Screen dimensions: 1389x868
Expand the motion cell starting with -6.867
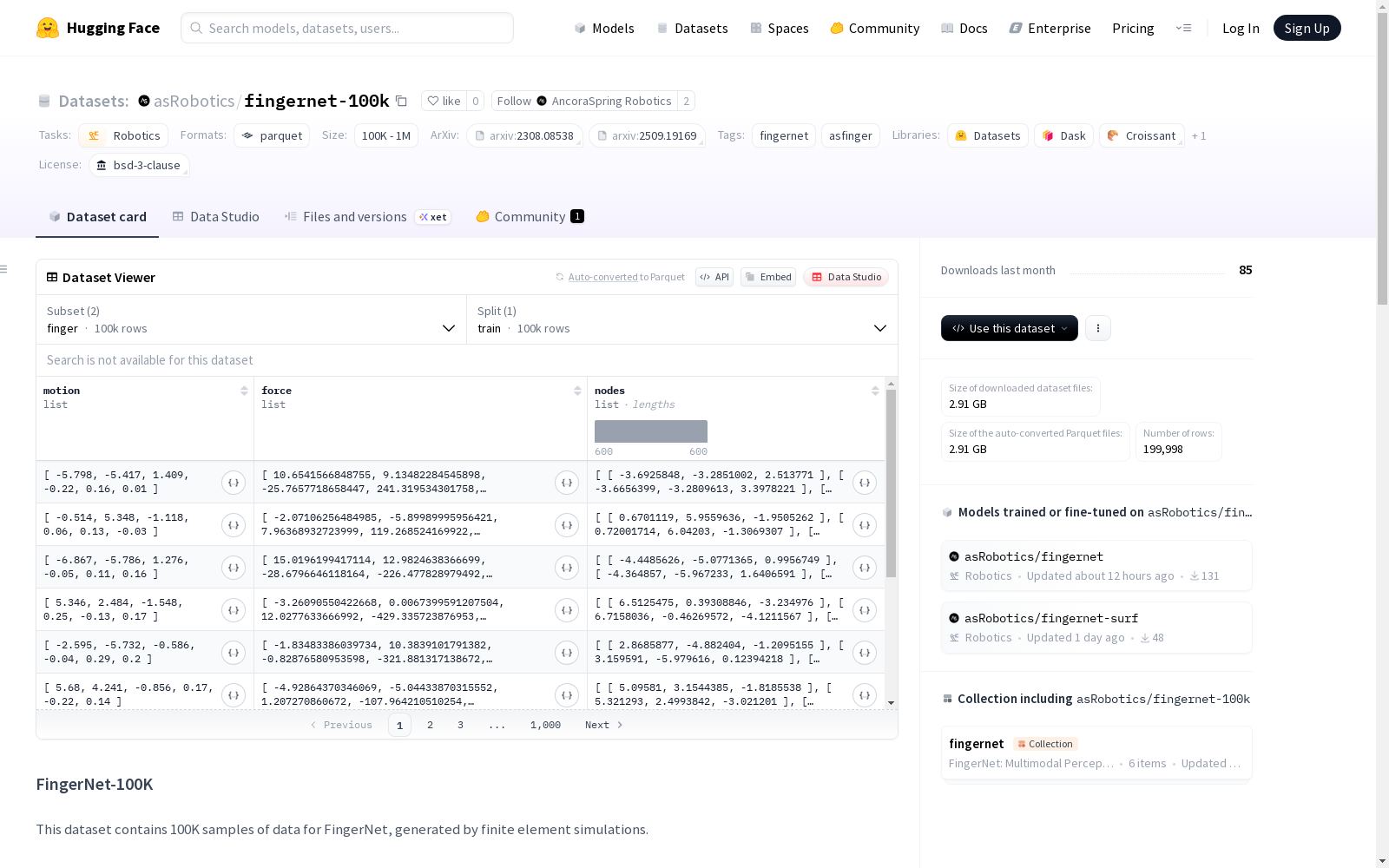pyautogui.click(x=234, y=568)
